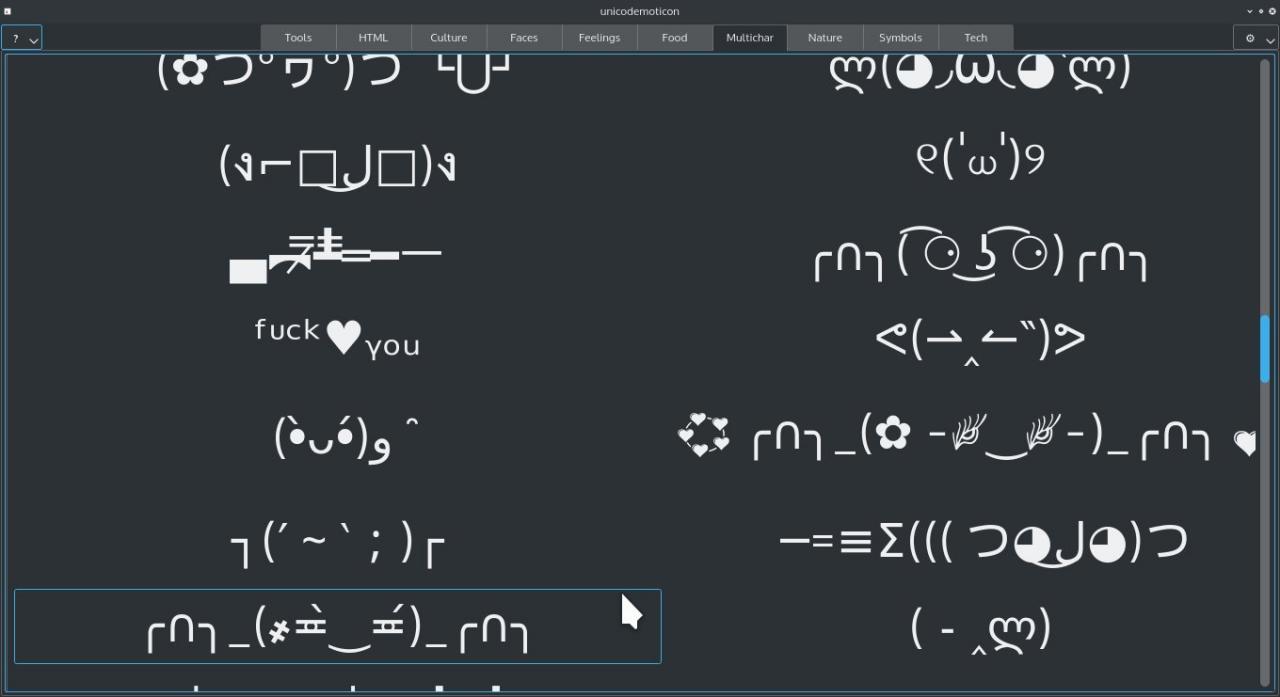
Task: Select the ლ(◕ω◕ლ) emoticon in top row
Action: (x=981, y=73)
